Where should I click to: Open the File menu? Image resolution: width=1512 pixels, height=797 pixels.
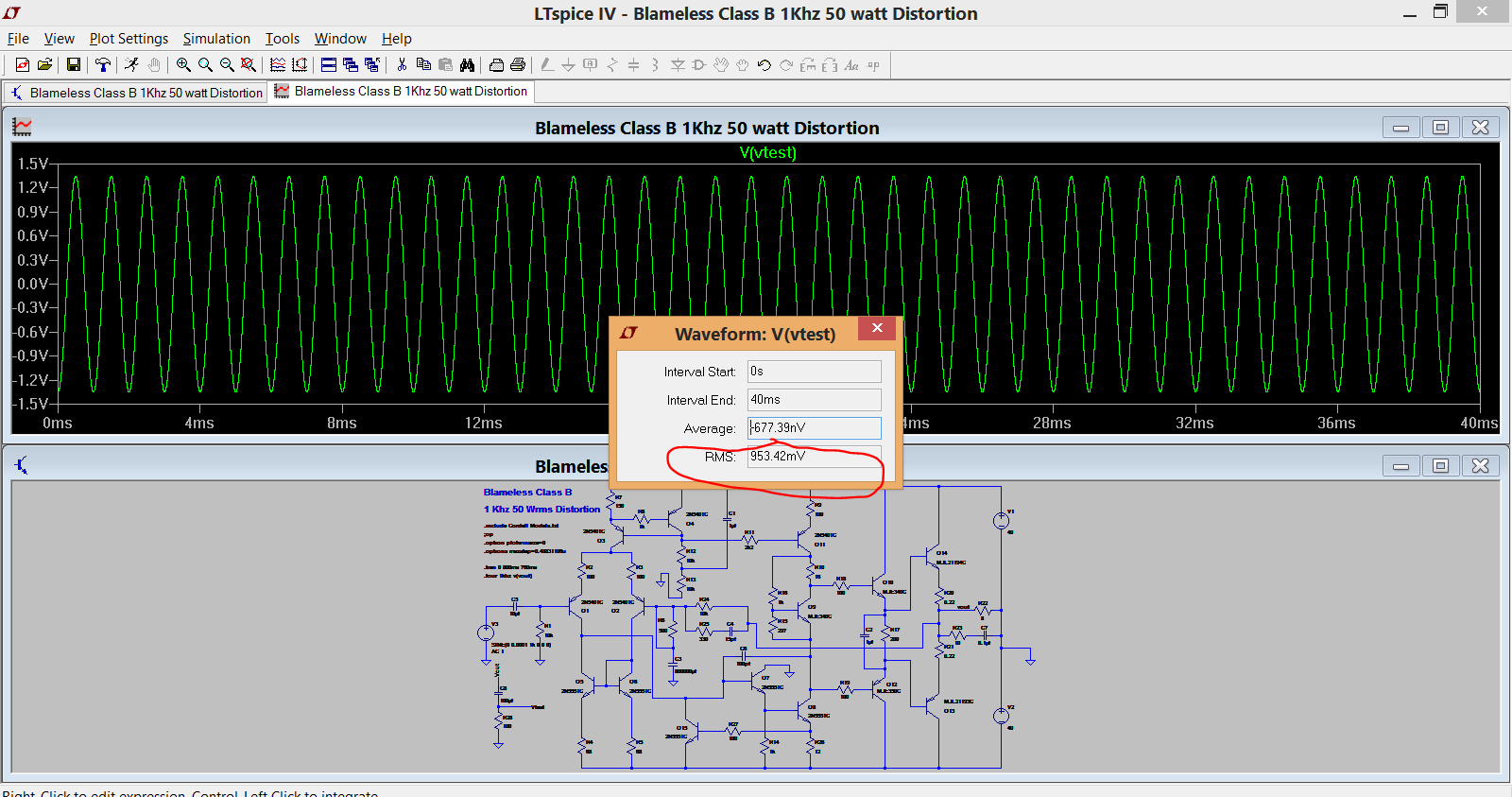tap(18, 39)
